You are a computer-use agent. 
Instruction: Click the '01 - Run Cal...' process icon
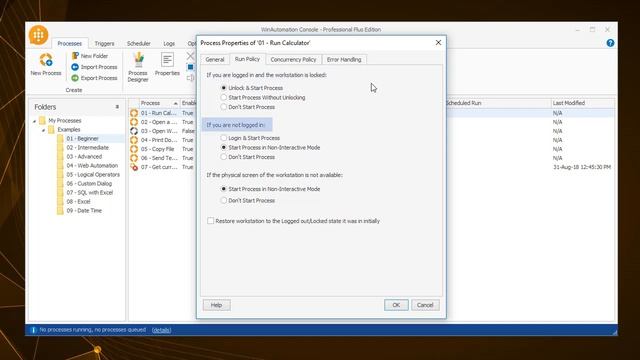click(134, 113)
